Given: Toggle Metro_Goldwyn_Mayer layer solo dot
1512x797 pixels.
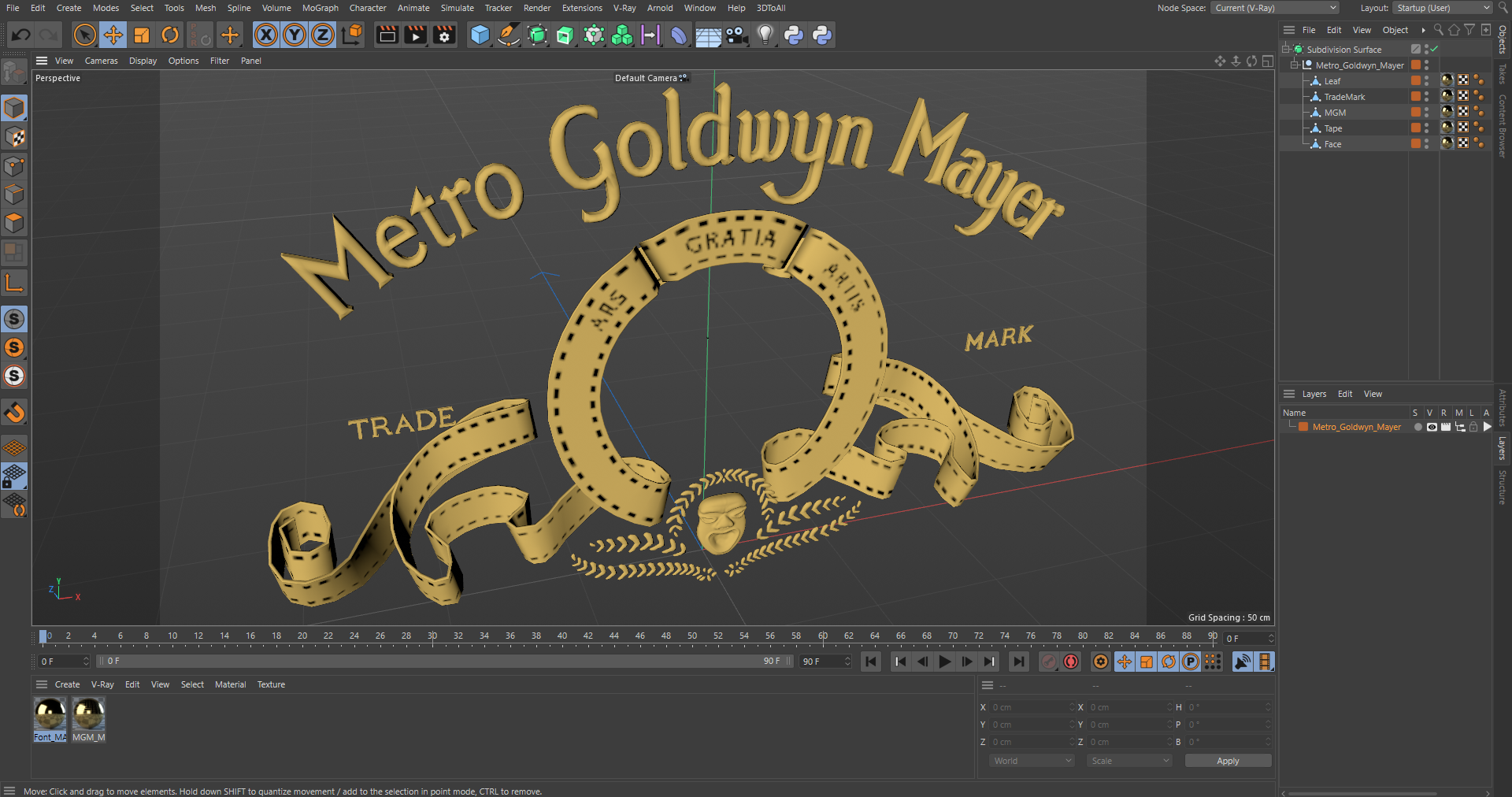Looking at the screenshot, I should point(1417,427).
